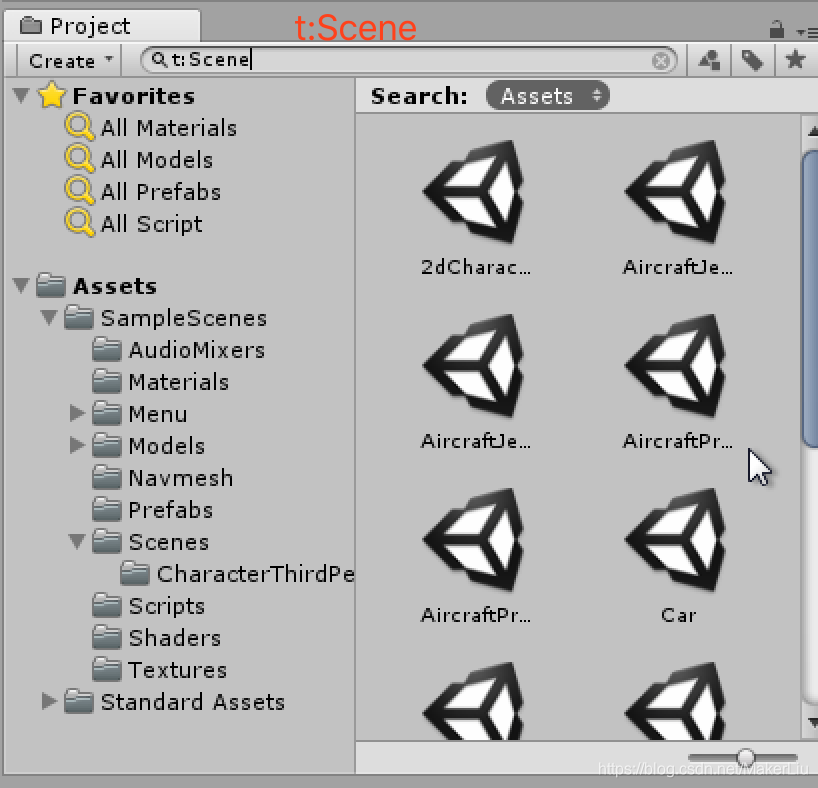Expand the Standard Assets folder arrow
The image size is (818, 788).
49,701
